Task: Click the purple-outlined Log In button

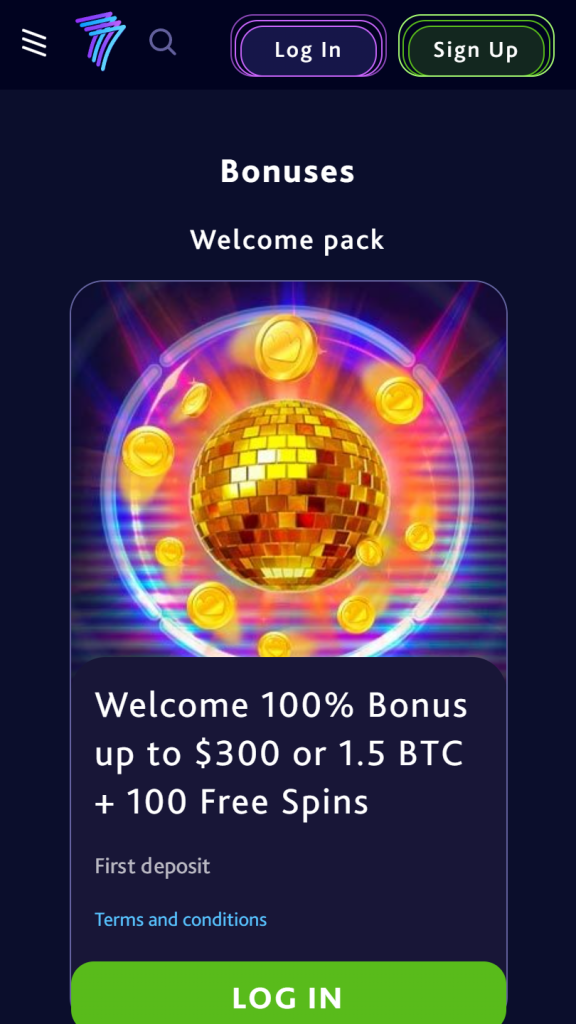Action: click(x=308, y=50)
